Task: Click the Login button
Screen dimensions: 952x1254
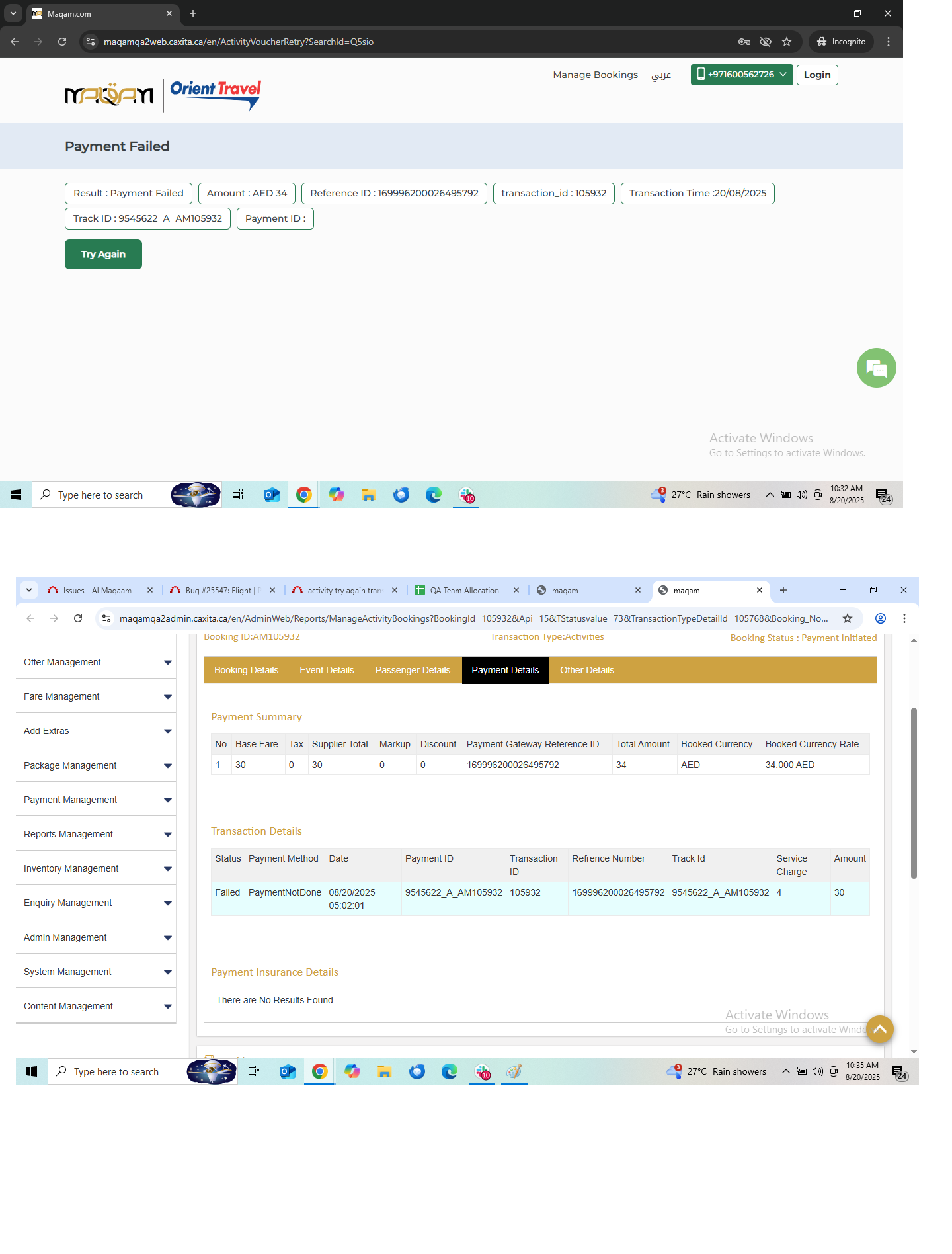Action: [816, 75]
